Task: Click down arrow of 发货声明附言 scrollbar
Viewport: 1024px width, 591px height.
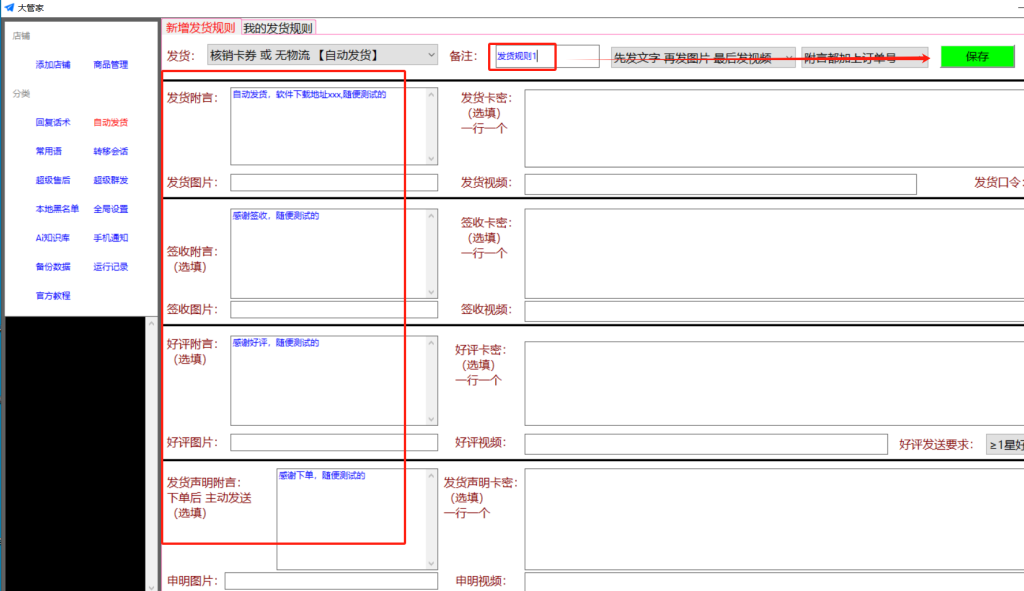Action: 431,563
